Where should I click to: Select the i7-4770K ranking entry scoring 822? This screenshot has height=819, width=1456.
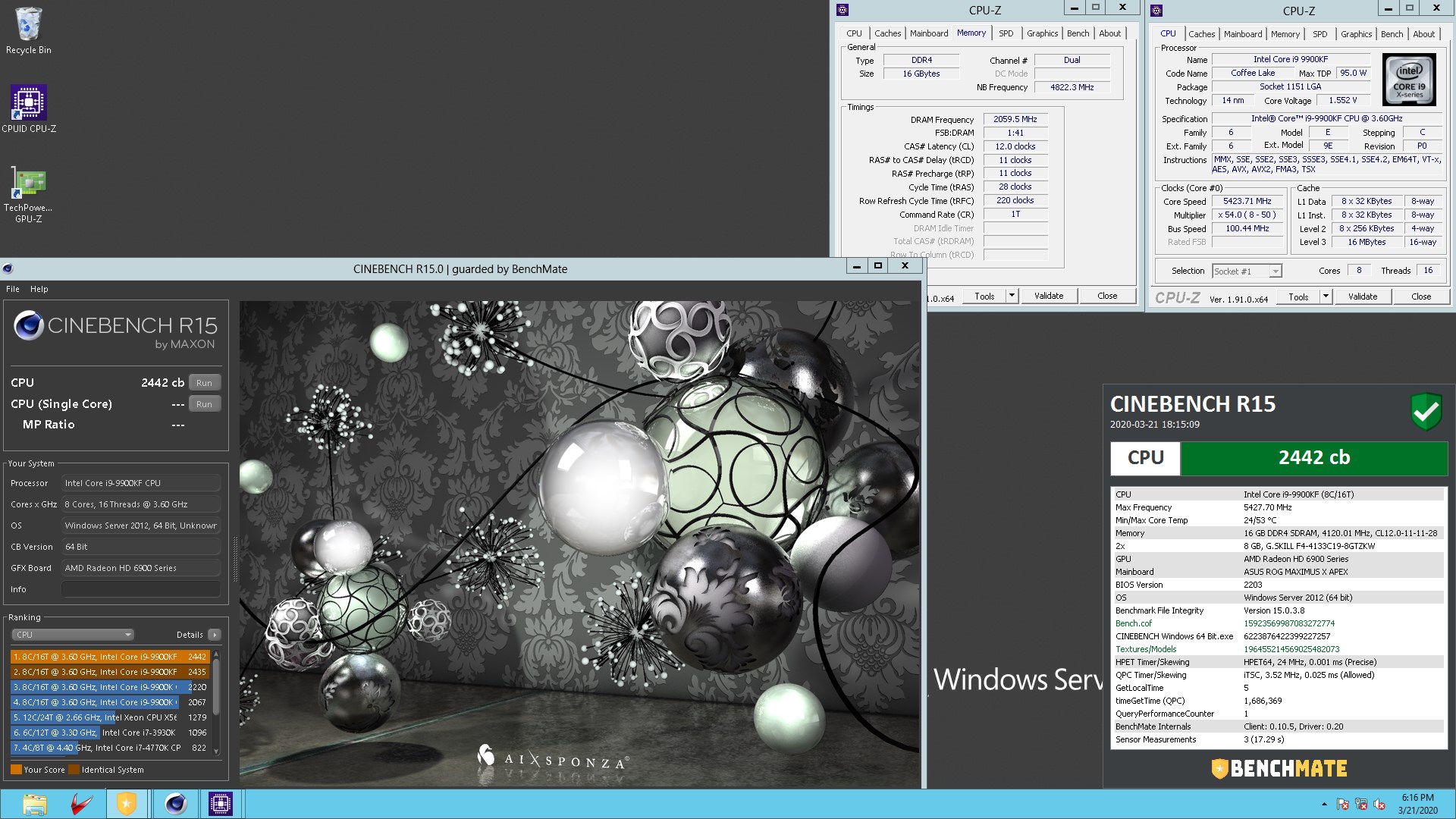109,748
